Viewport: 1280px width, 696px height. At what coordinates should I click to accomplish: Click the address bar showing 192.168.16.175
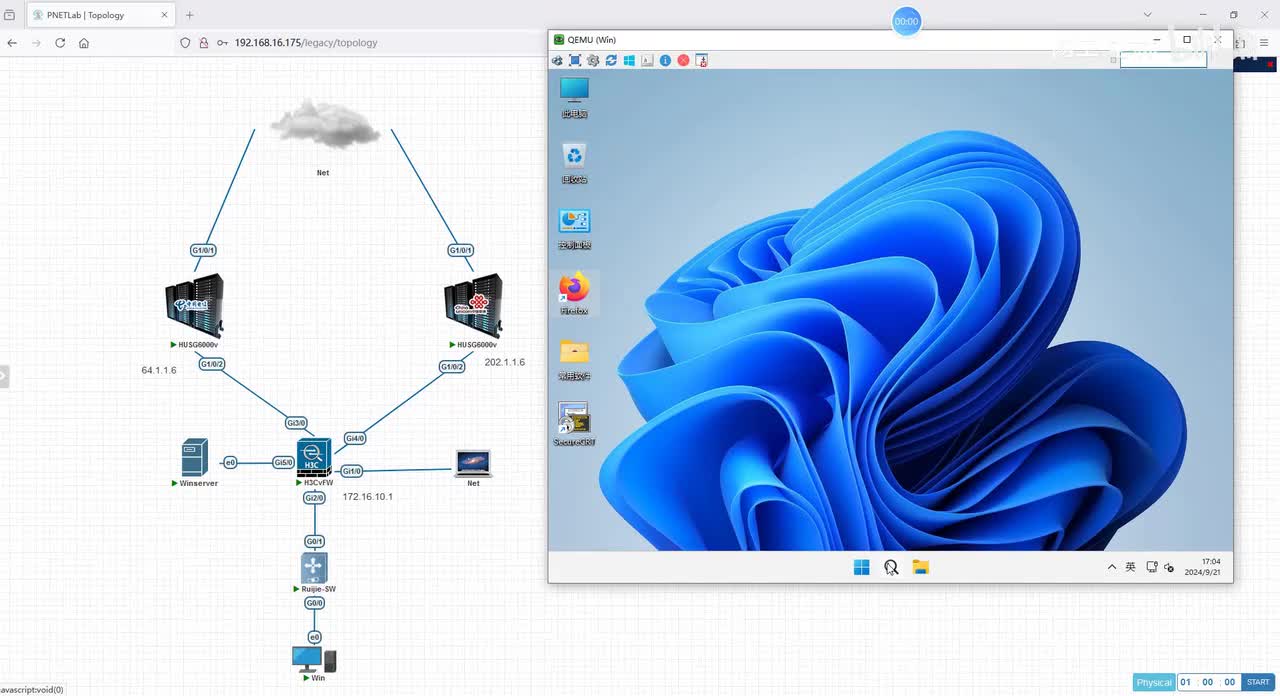click(306, 43)
